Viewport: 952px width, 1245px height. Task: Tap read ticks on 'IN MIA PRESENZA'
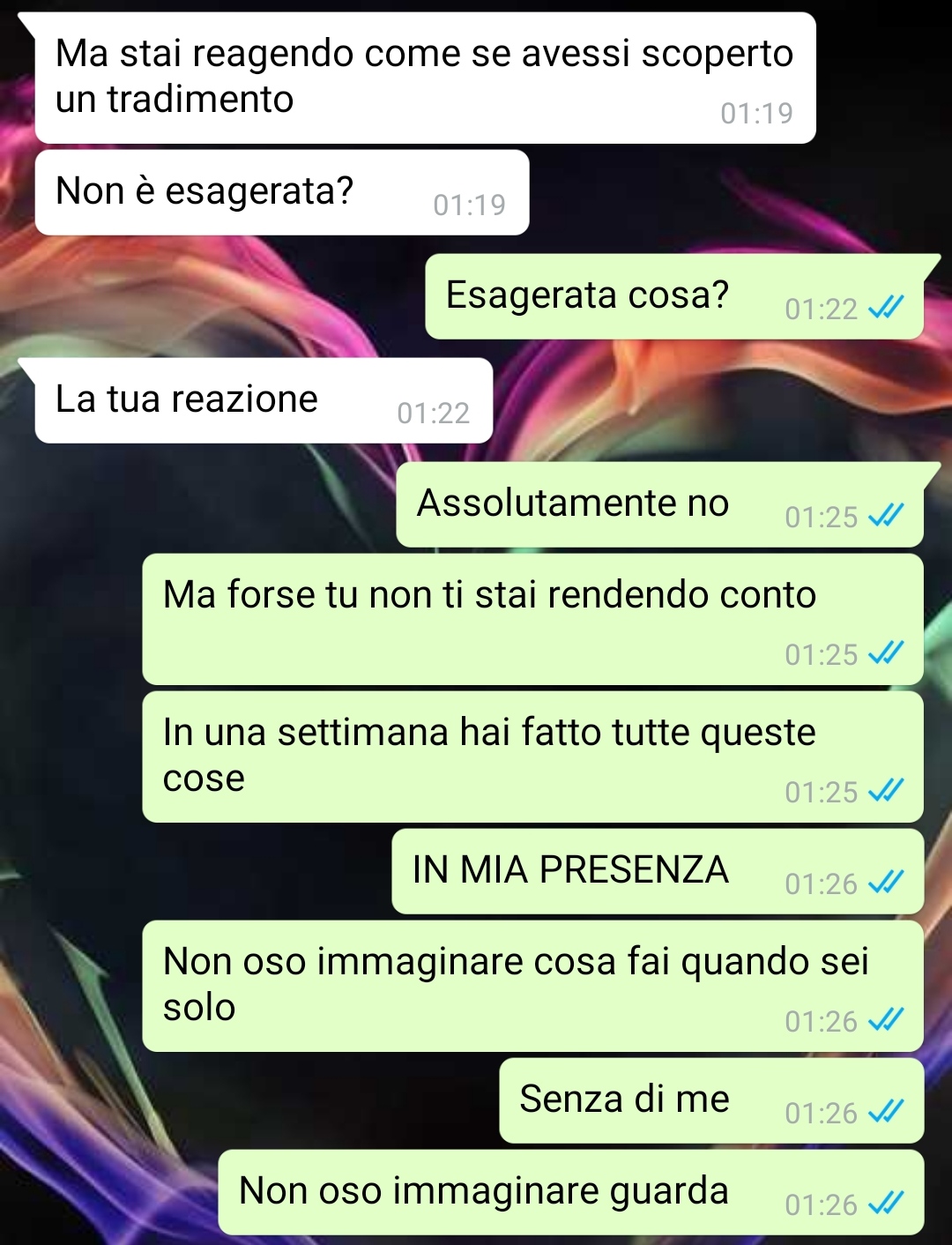click(x=886, y=883)
